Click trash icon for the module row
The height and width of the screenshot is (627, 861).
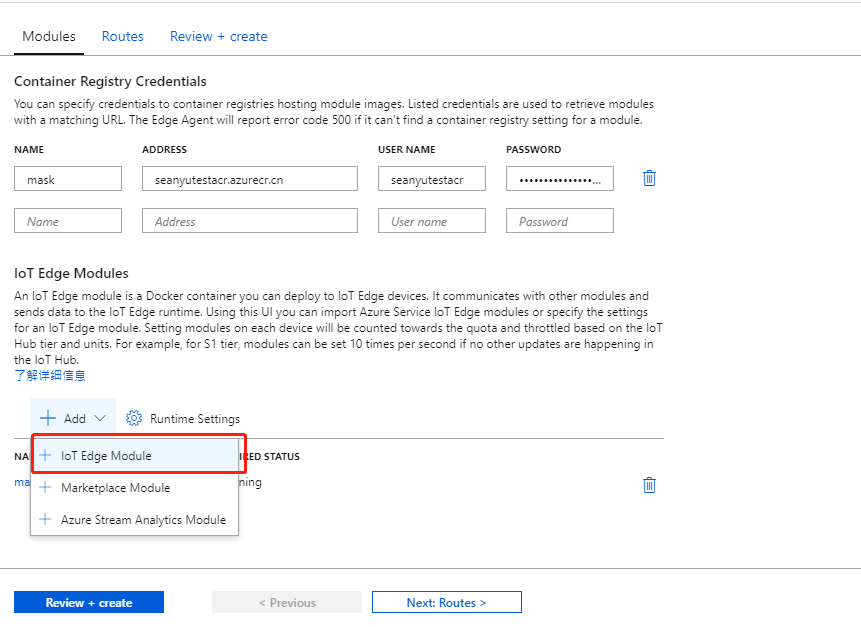click(x=649, y=485)
